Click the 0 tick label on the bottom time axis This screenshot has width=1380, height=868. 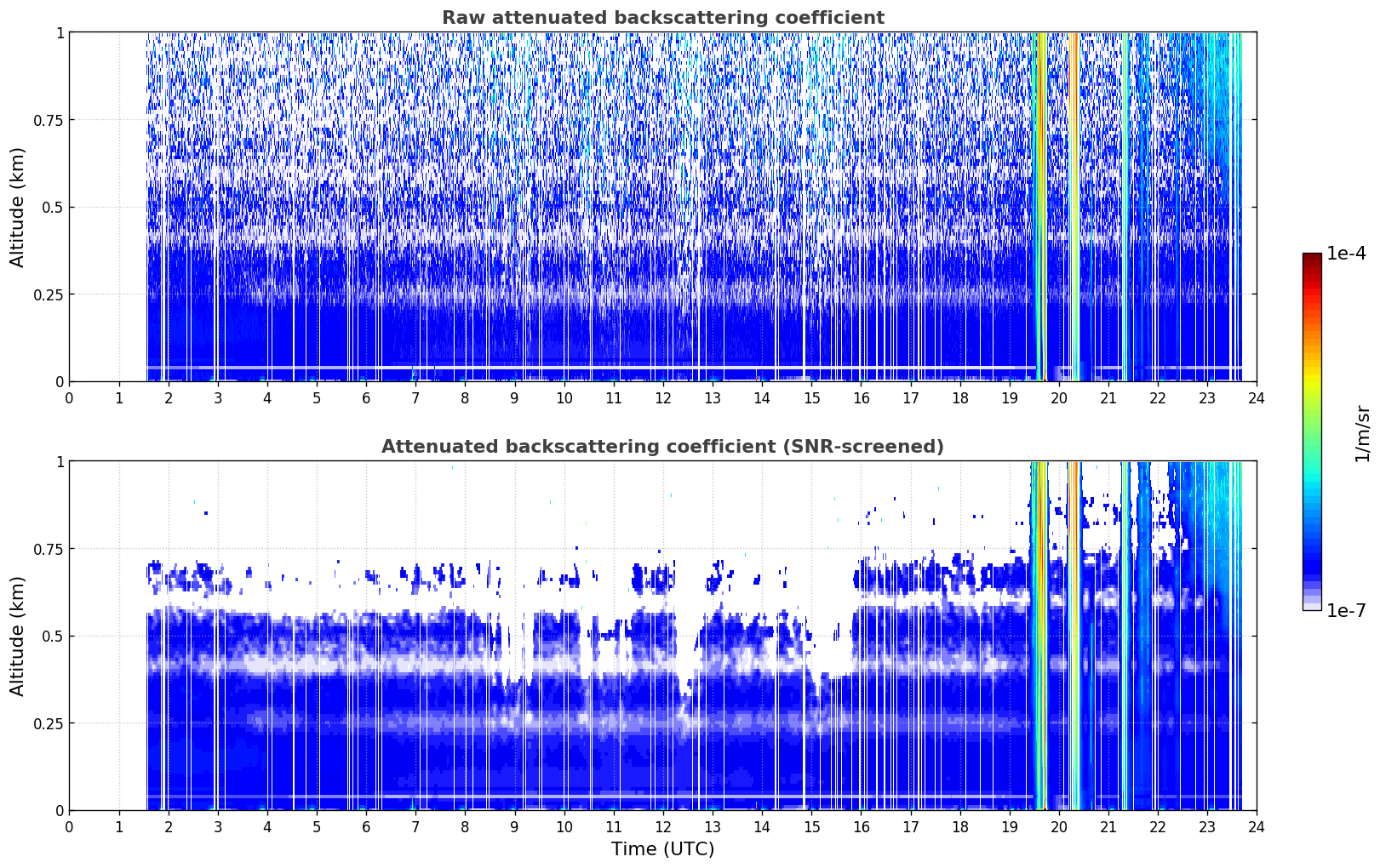[x=69, y=826]
